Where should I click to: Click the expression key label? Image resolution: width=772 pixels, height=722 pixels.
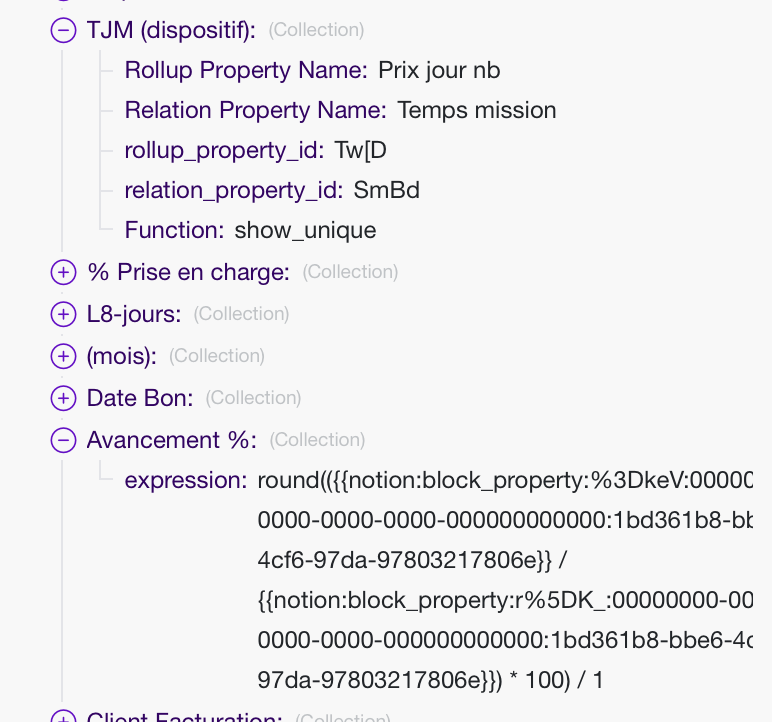click(x=185, y=480)
